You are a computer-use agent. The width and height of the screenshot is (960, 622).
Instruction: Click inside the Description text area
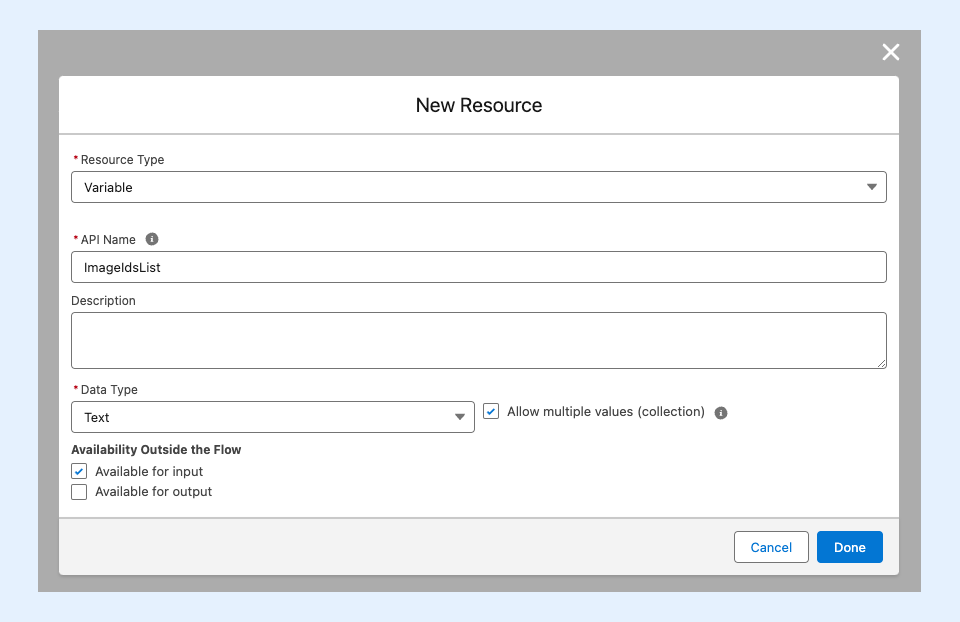pos(478,340)
